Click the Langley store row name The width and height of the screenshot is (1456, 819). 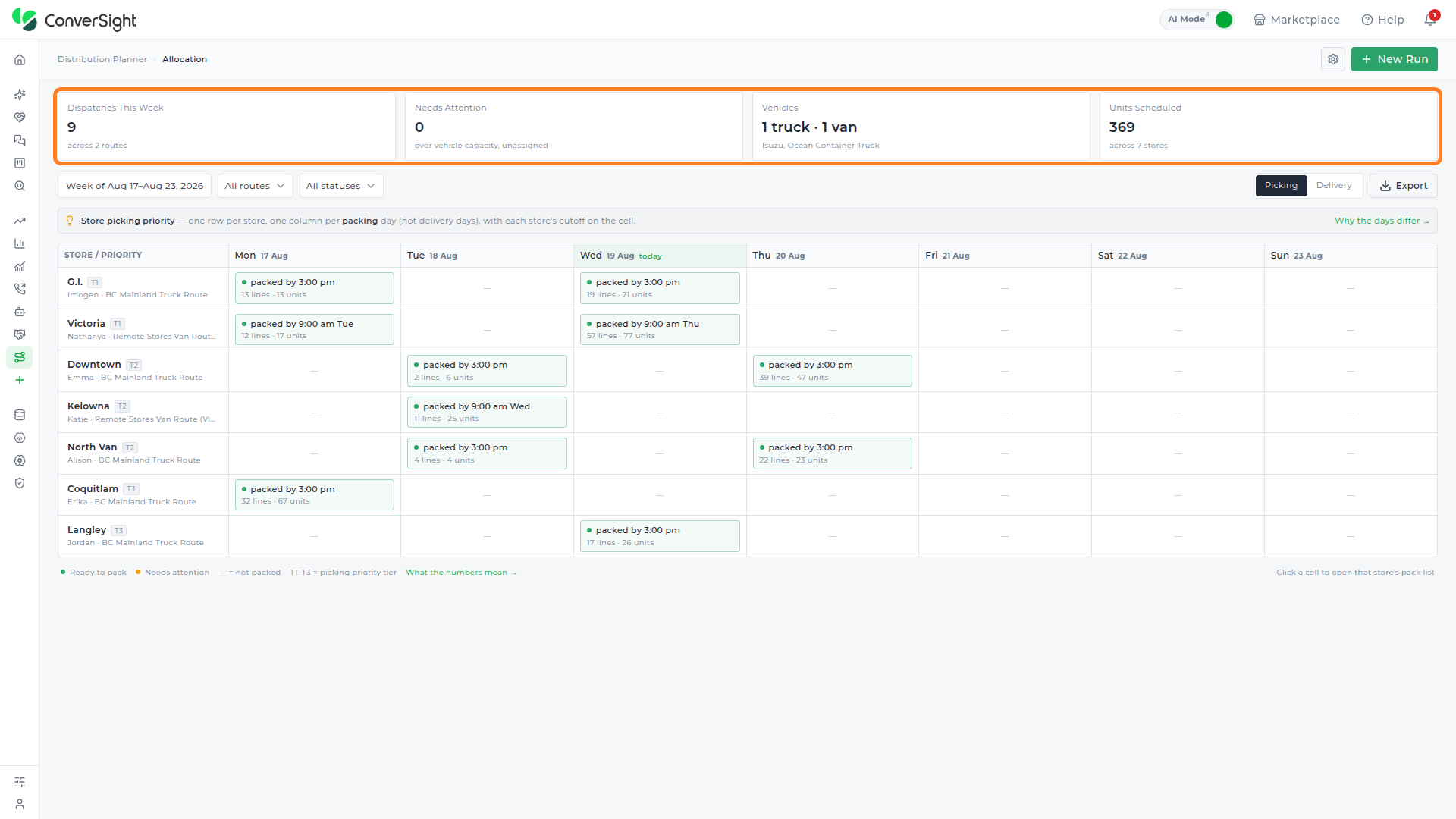(86, 530)
